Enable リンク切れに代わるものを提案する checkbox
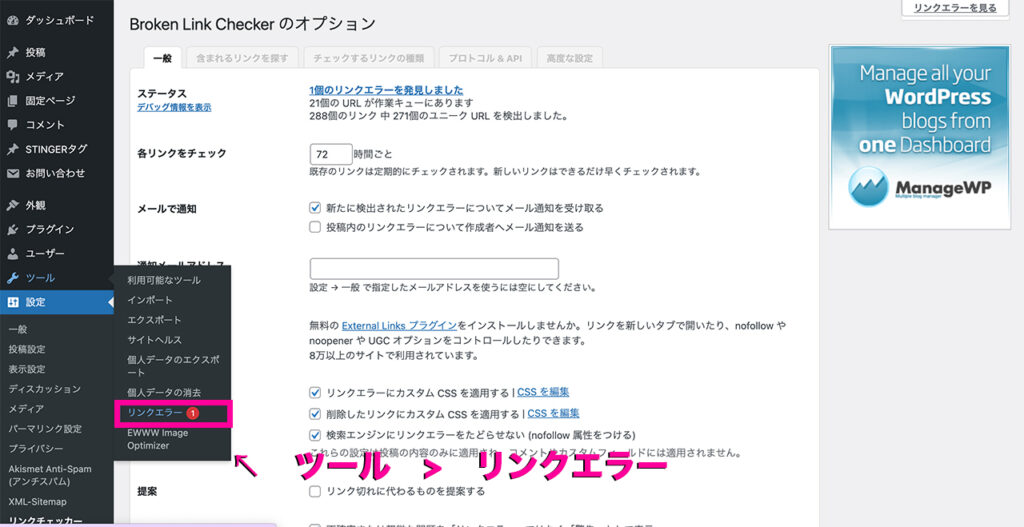The image size is (1024, 527). coord(315,491)
